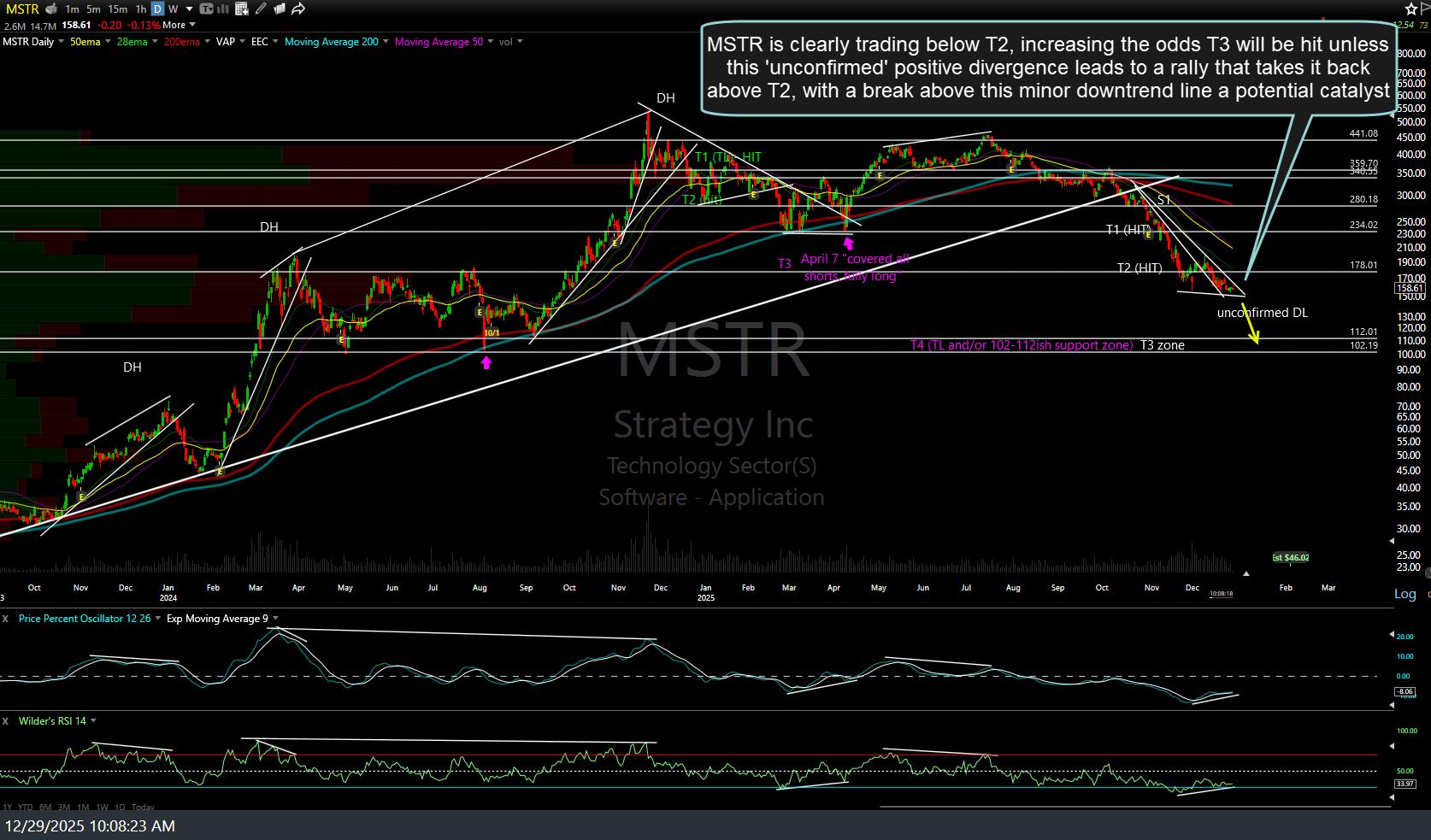This screenshot has height=840, width=1431.
Task: Remove the Wilder's RSI panel
Action: coord(5,721)
